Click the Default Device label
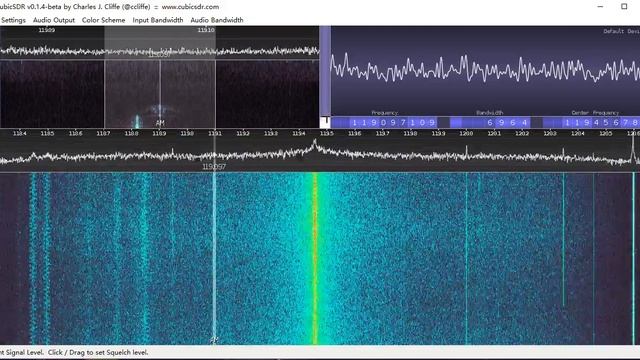The image size is (640, 360). [x=621, y=31]
